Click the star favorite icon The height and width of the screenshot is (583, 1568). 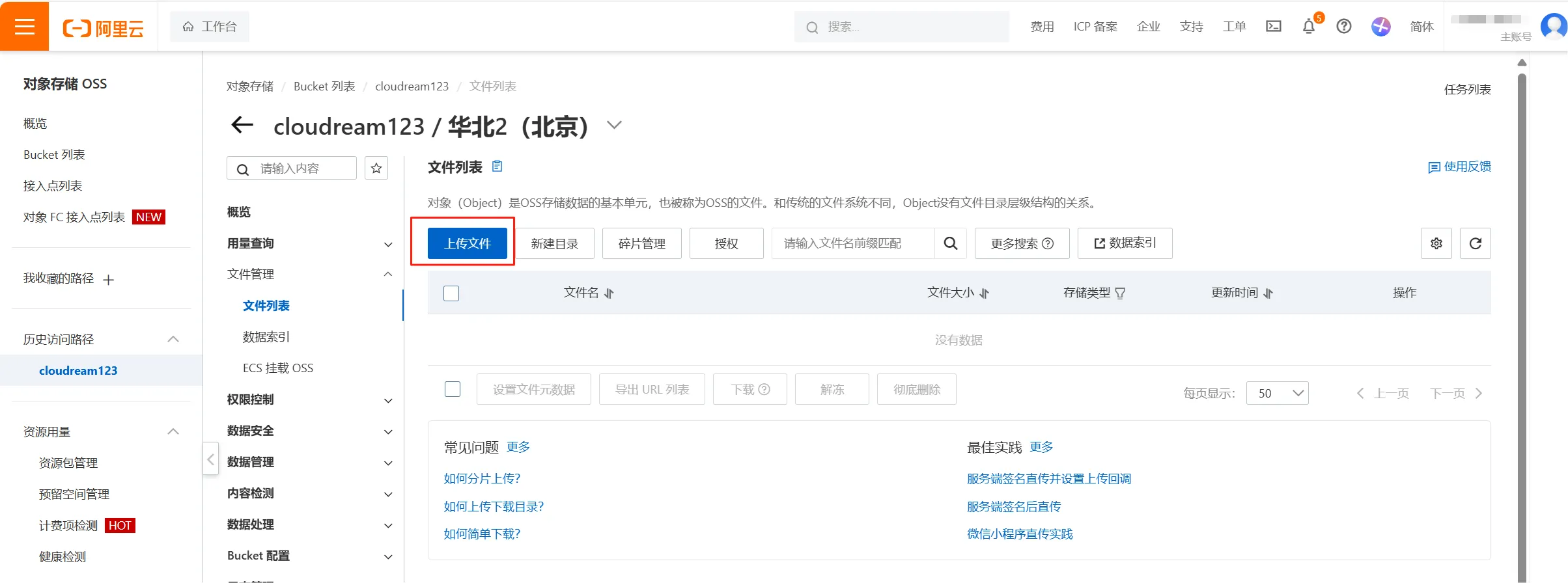pos(376,169)
